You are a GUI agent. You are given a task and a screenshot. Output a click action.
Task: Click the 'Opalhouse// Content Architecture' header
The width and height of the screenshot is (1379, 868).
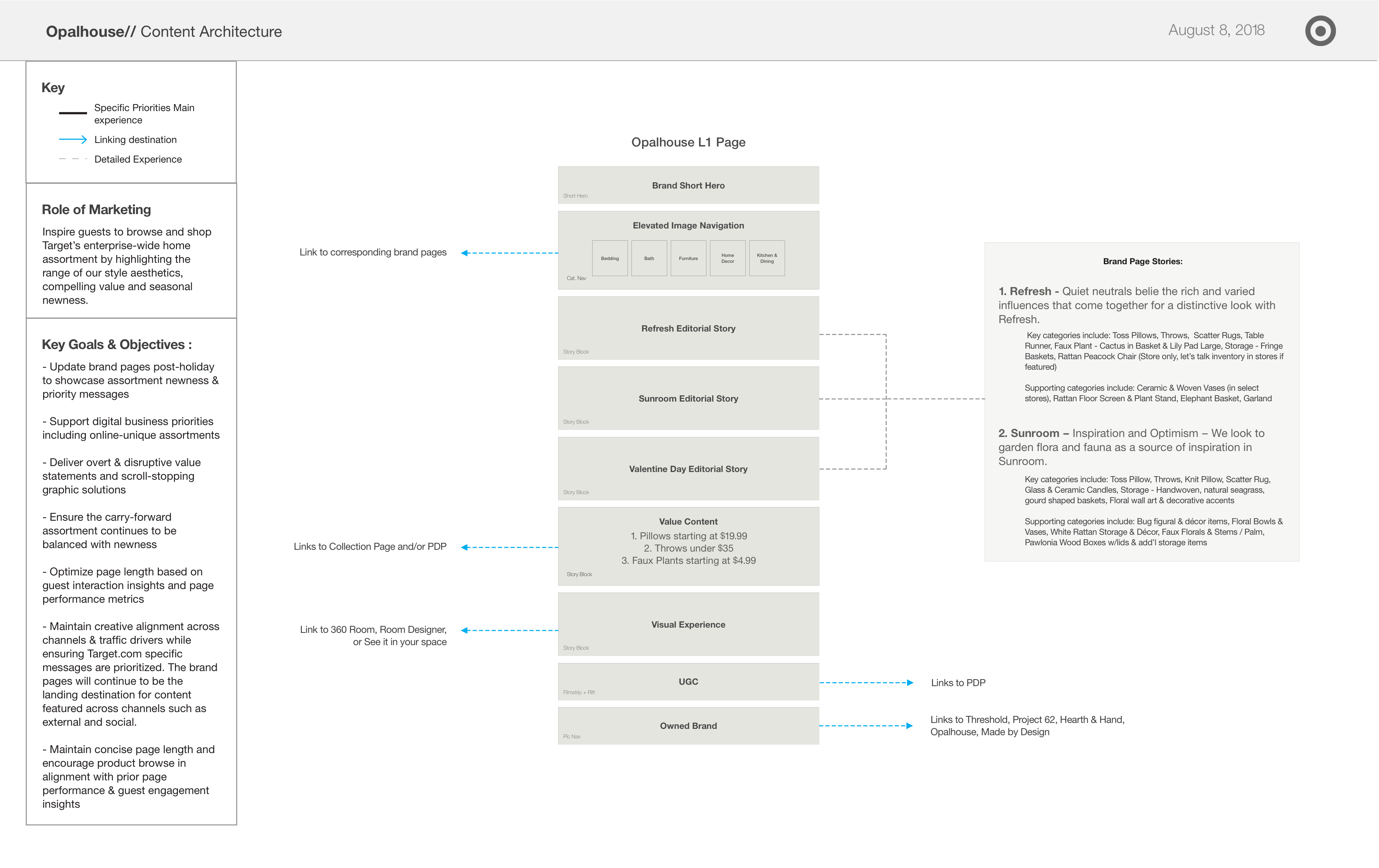[164, 32]
